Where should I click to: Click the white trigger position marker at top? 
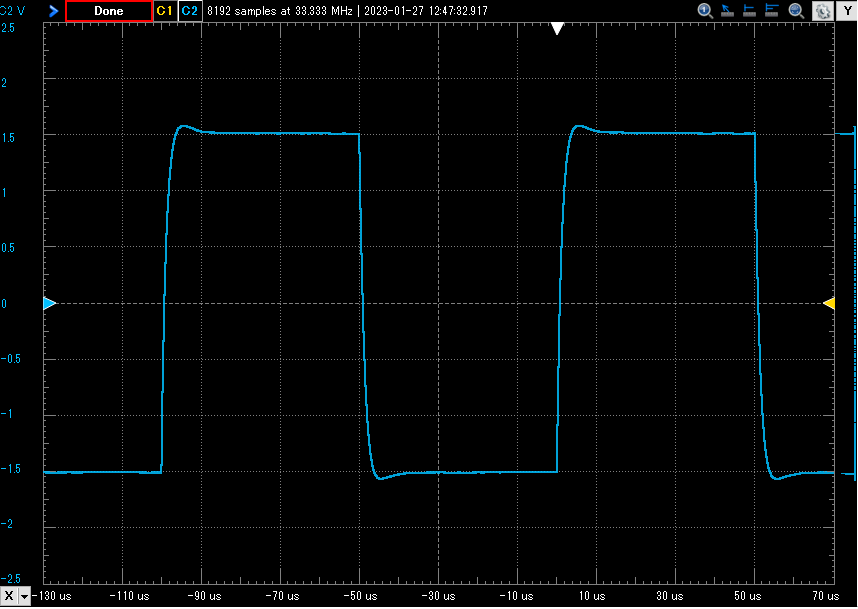tap(557, 28)
